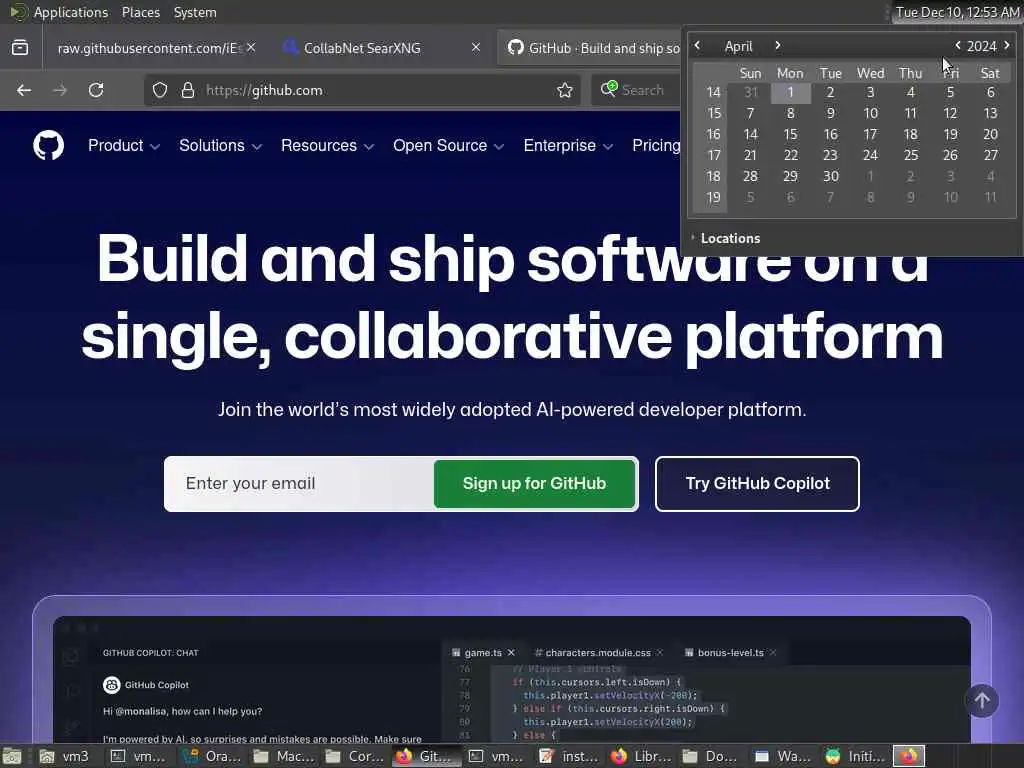Go back with the browser back arrow
The width and height of the screenshot is (1024, 768).
(24, 90)
